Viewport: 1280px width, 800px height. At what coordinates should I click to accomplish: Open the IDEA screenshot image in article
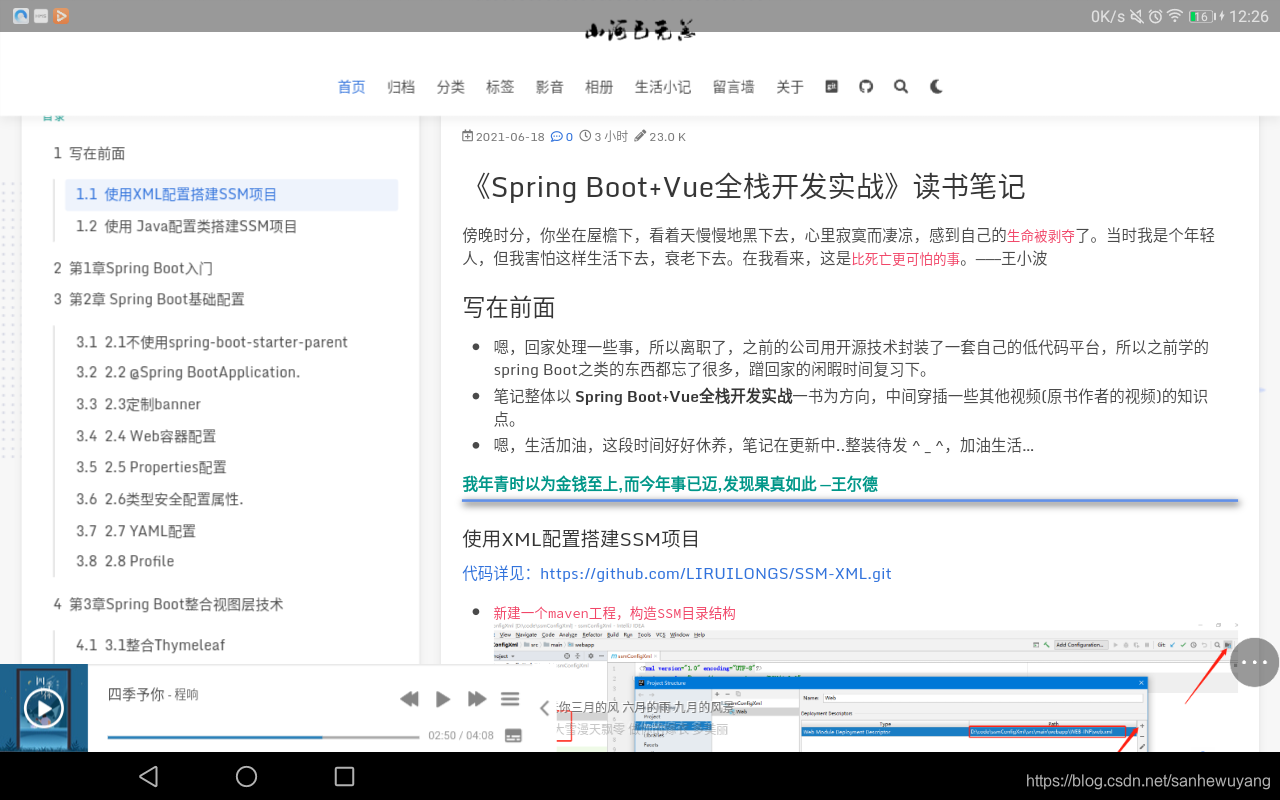click(x=866, y=689)
